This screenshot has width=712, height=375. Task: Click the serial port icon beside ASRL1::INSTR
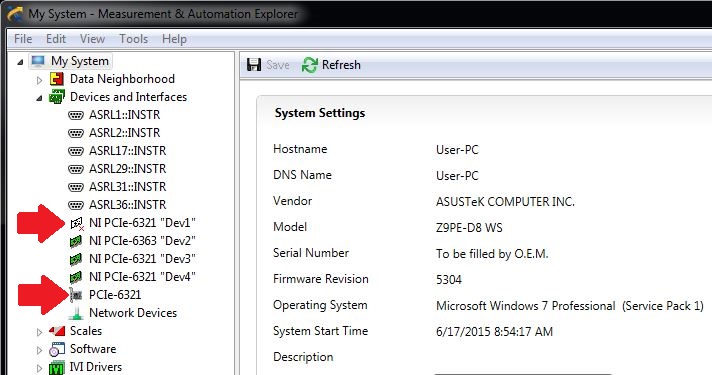[75, 115]
